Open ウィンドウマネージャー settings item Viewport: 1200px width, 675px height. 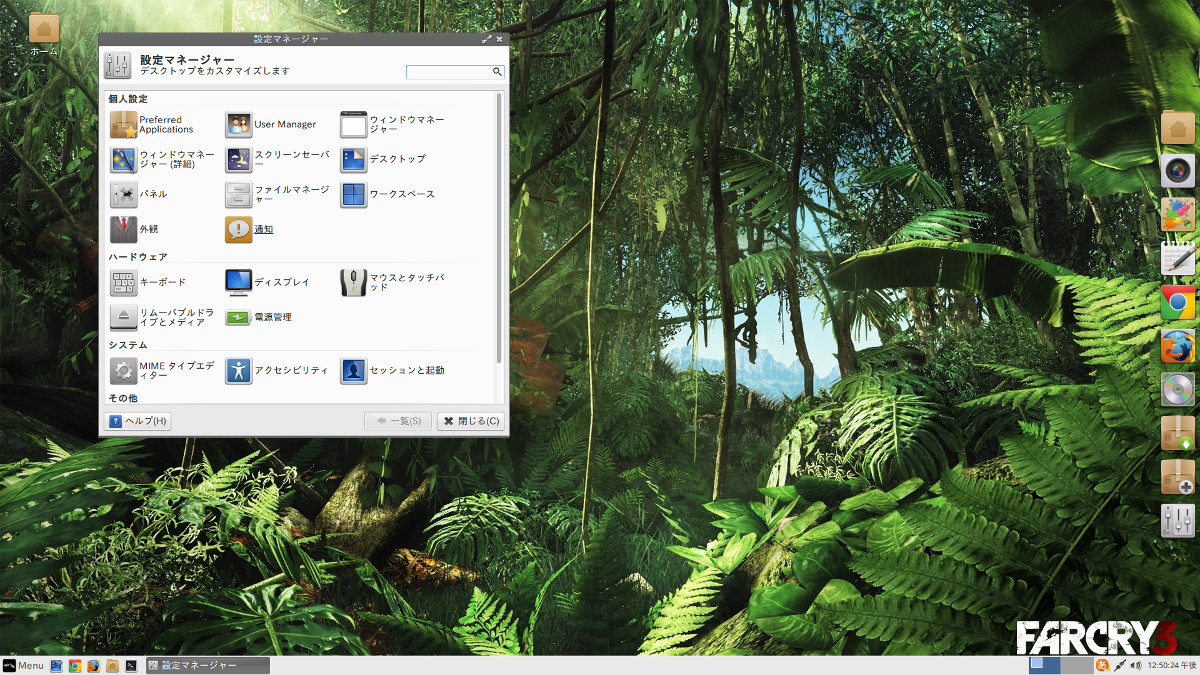pos(393,125)
